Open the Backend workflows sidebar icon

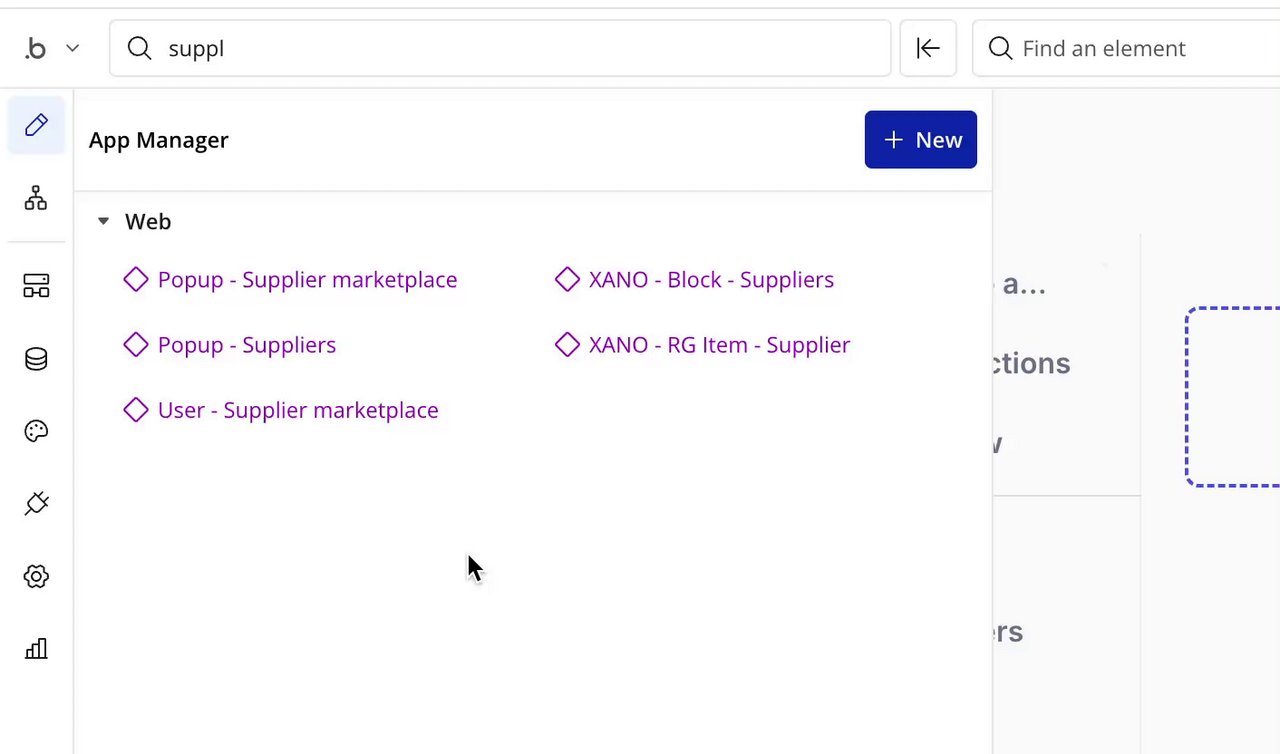[x=36, y=286]
